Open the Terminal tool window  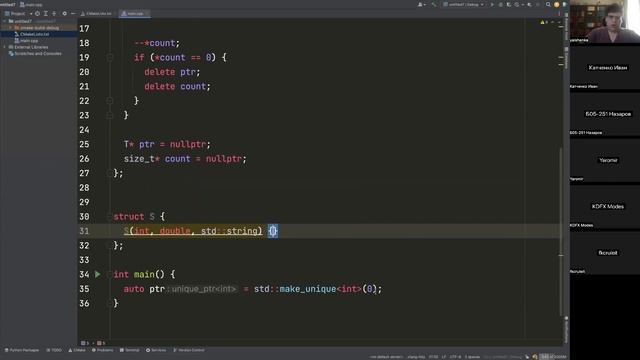tap(129, 350)
